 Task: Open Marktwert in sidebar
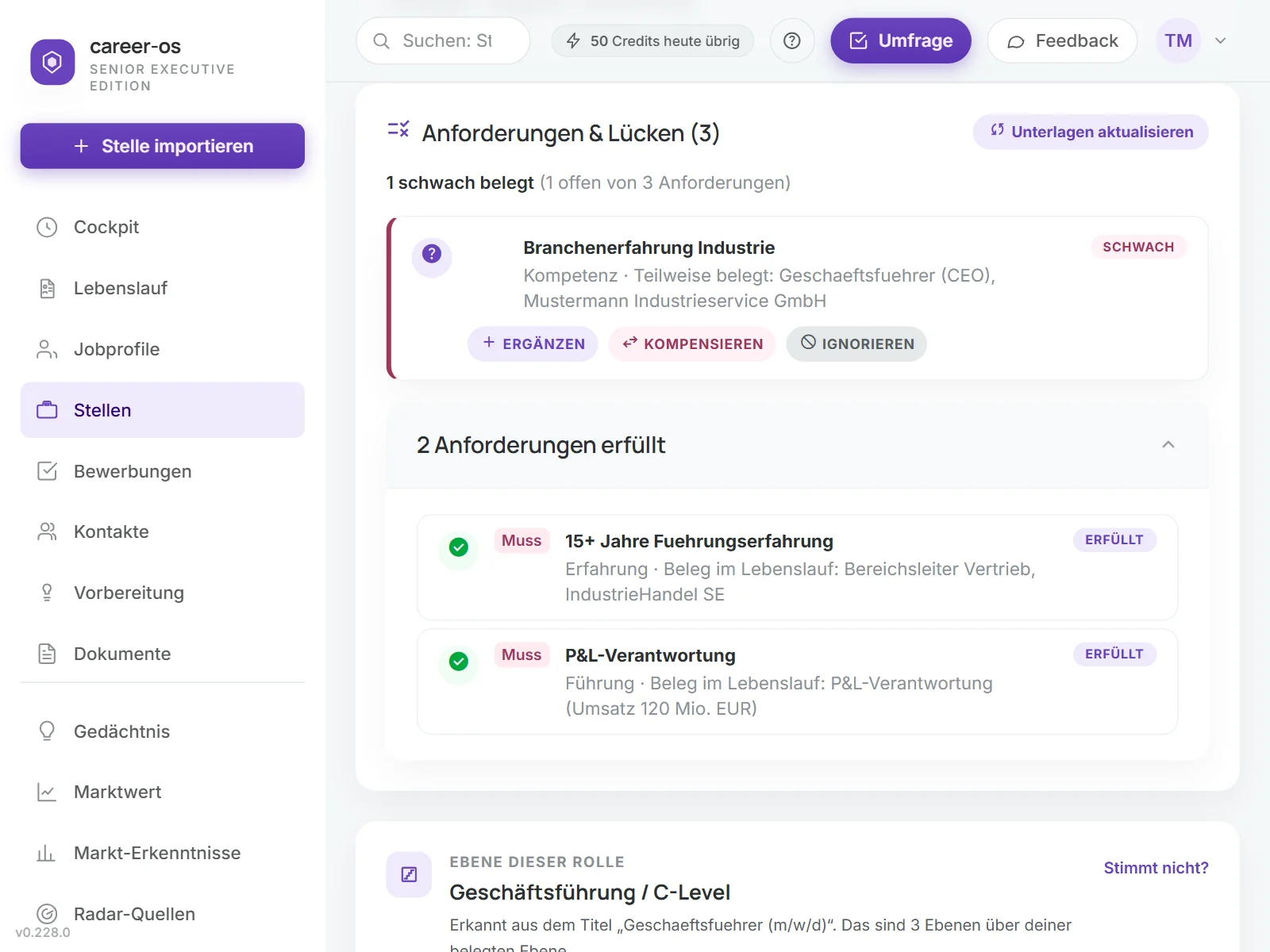pyautogui.click(x=163, y=792)
